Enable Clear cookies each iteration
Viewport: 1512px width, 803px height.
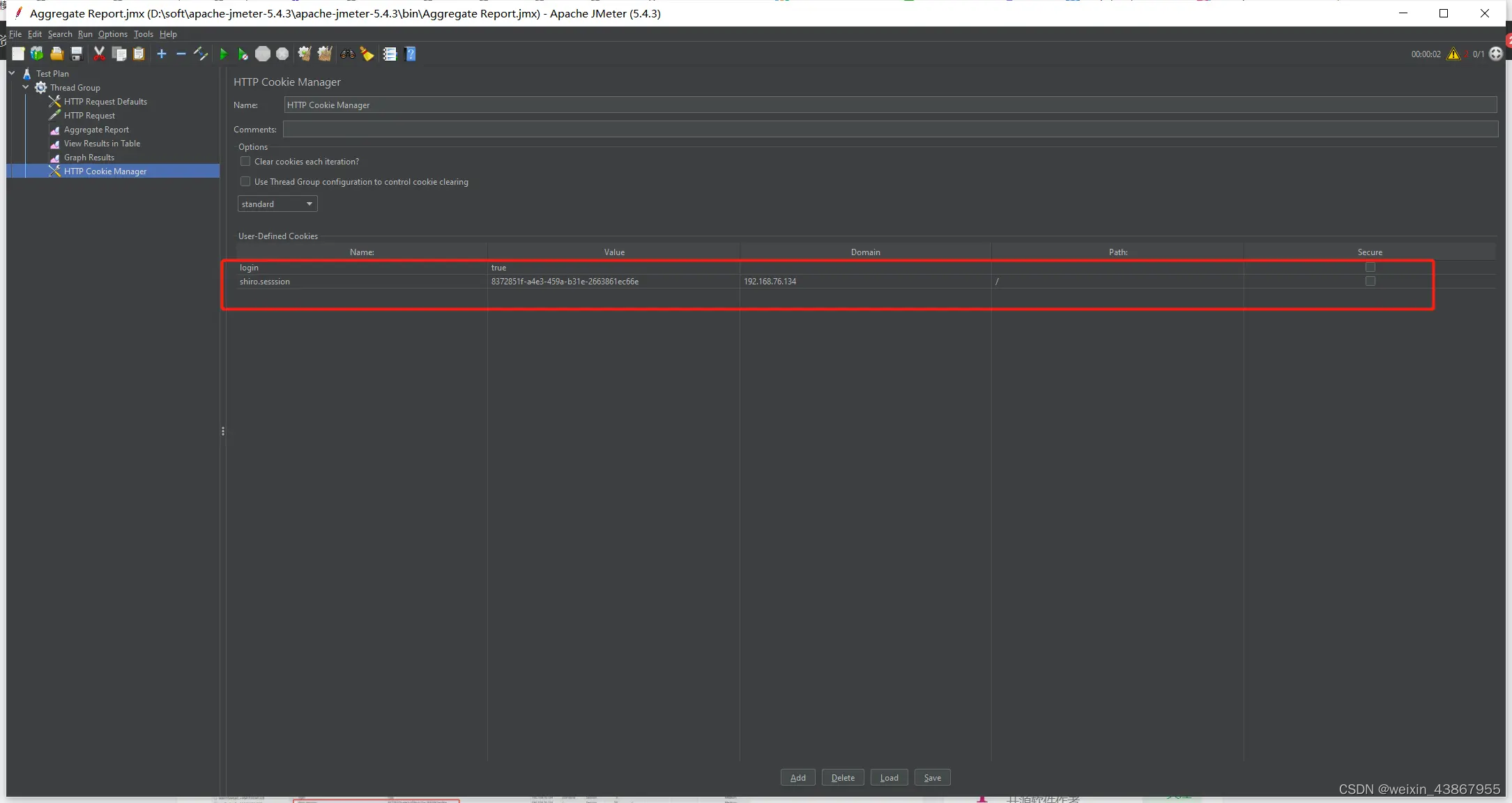245,161
